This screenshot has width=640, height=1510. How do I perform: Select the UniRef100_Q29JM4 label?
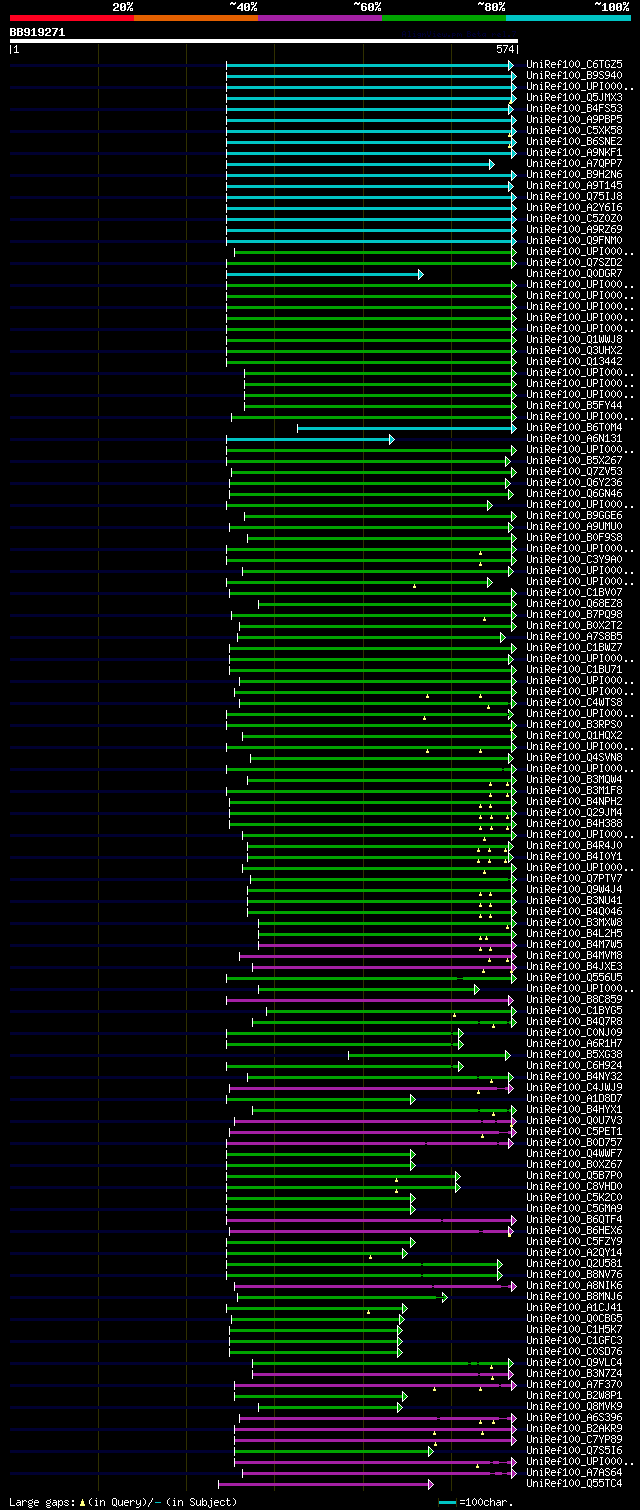(x=574, y=812)
